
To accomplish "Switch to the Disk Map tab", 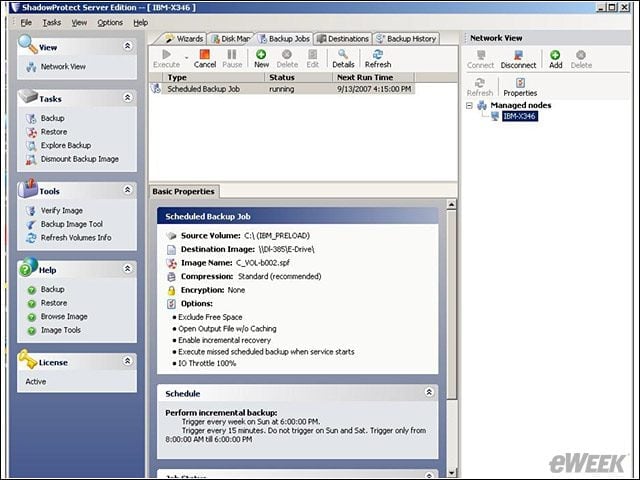I will coord(231,39).
